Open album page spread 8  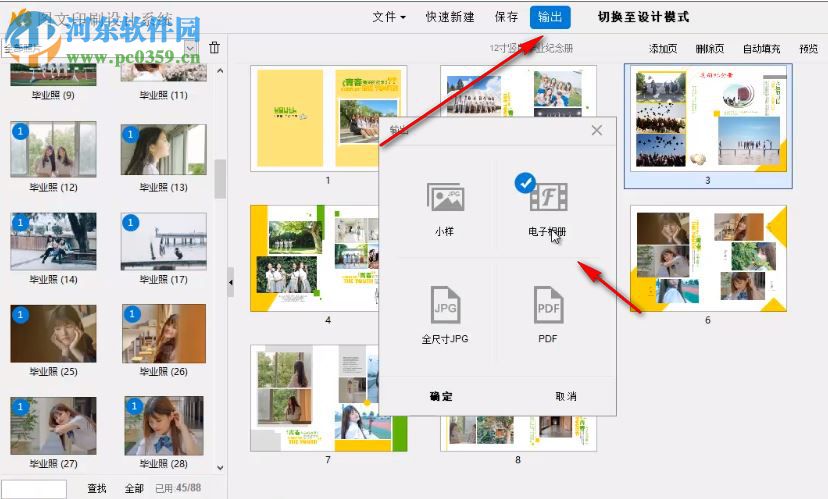(x=518, y=433)
